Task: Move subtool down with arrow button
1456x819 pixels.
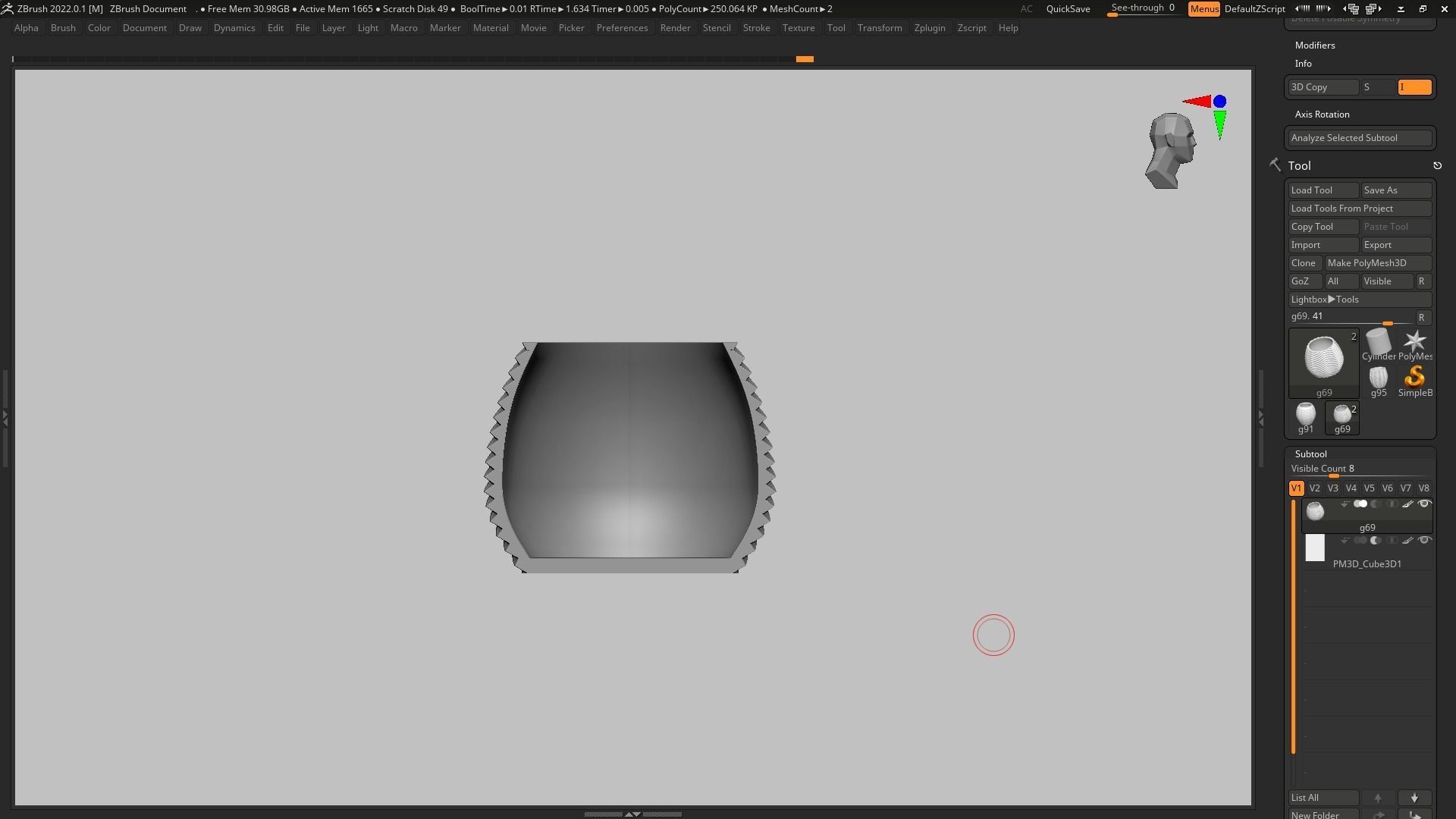Action: pos(1414,798)
